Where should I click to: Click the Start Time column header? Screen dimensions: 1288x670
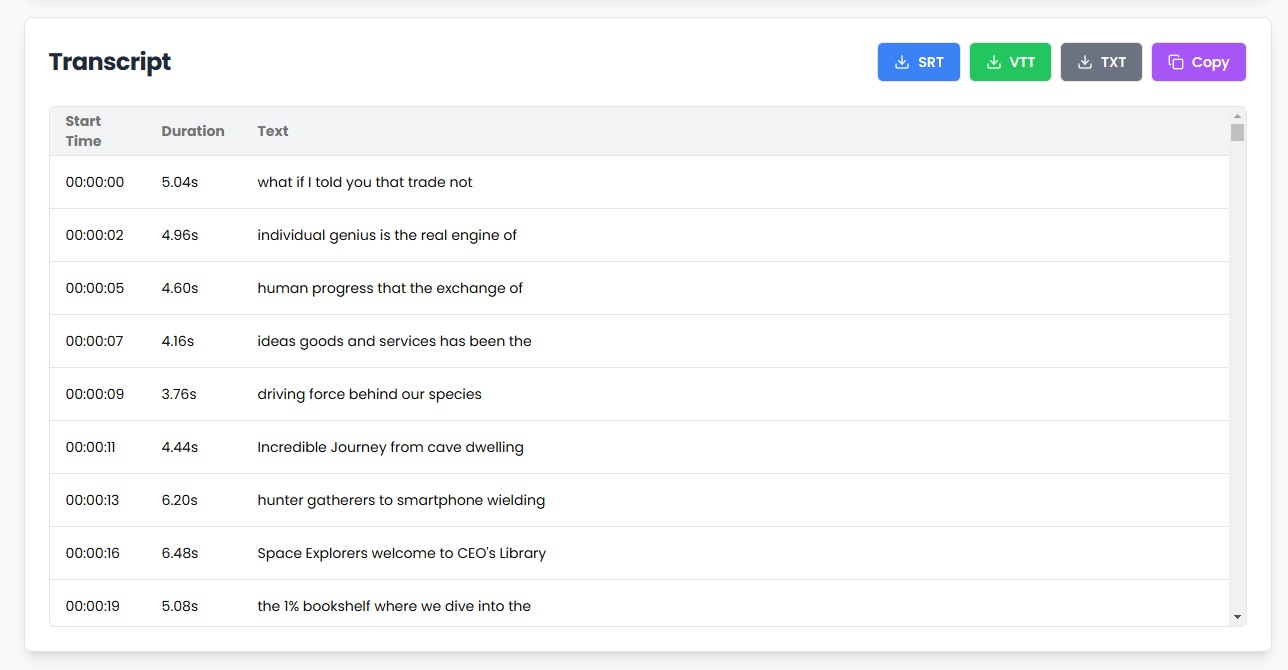[84, 131]
